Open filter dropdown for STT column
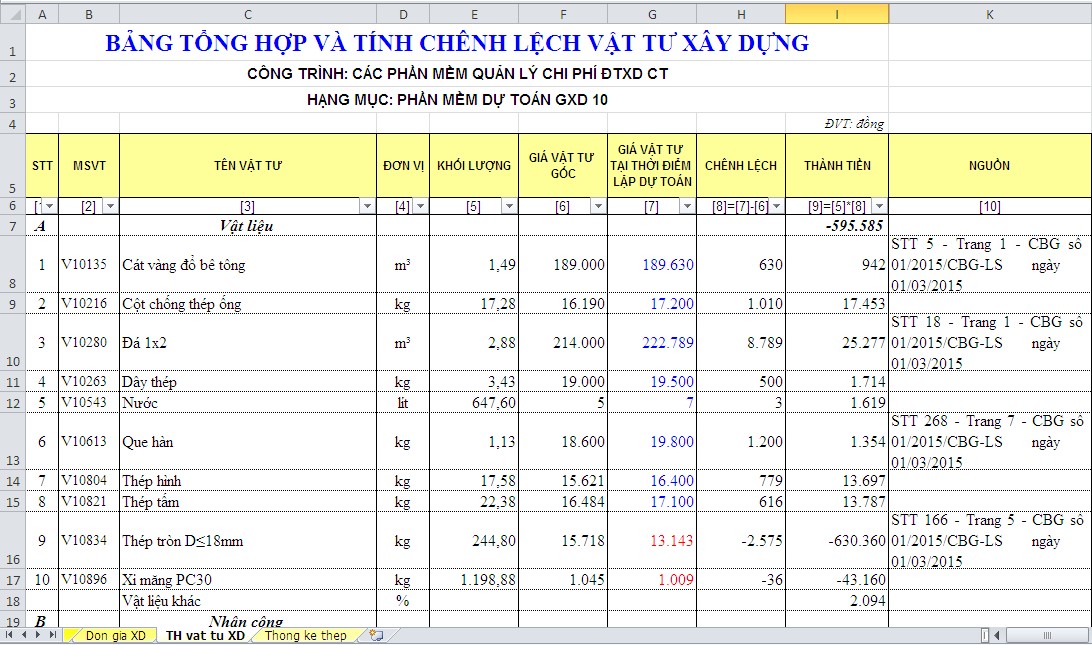This screenshot has height=645, width=1092. click(x=50, y=206)
